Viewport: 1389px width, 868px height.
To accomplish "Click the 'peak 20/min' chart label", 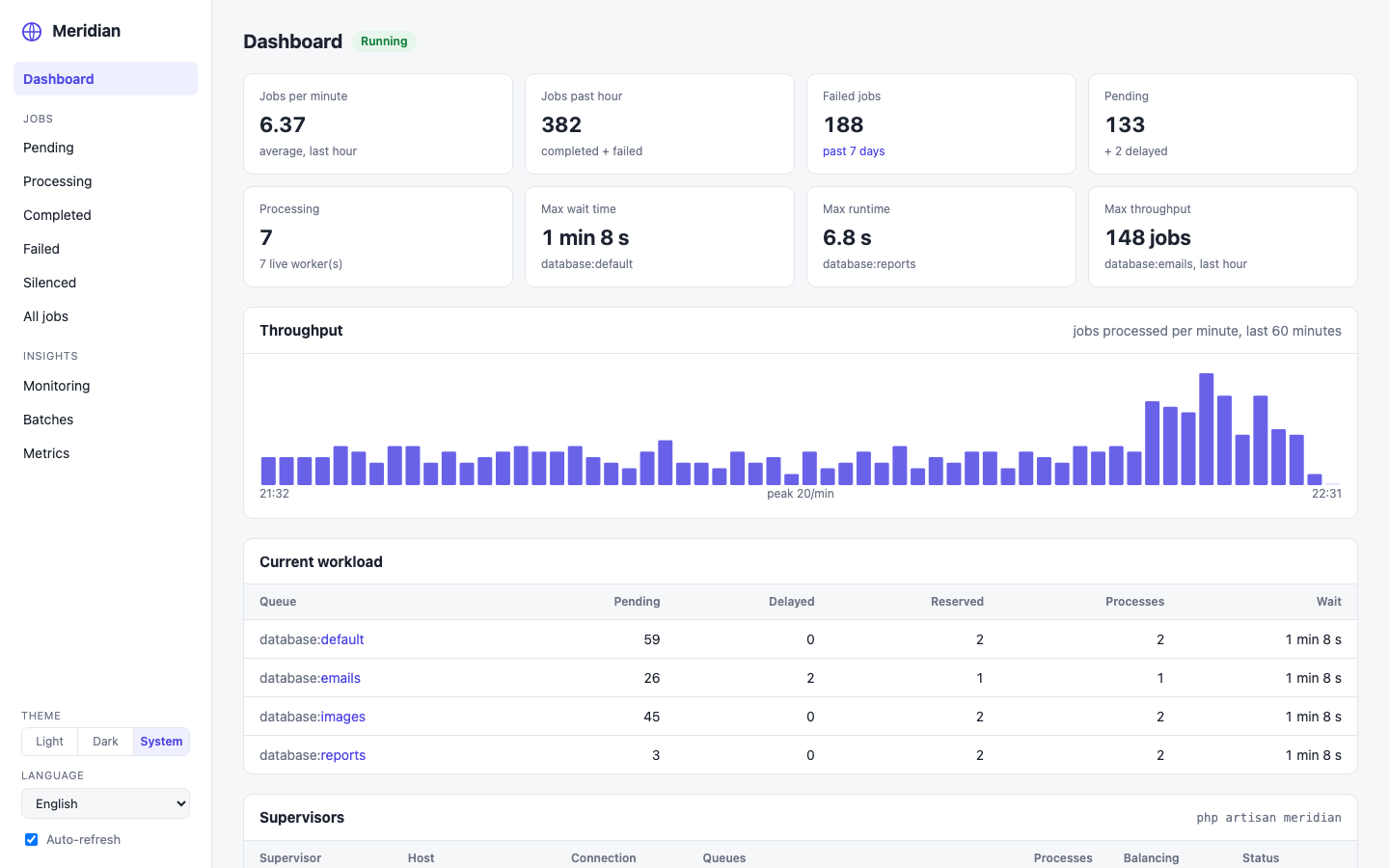I will [x=801, y=494].
